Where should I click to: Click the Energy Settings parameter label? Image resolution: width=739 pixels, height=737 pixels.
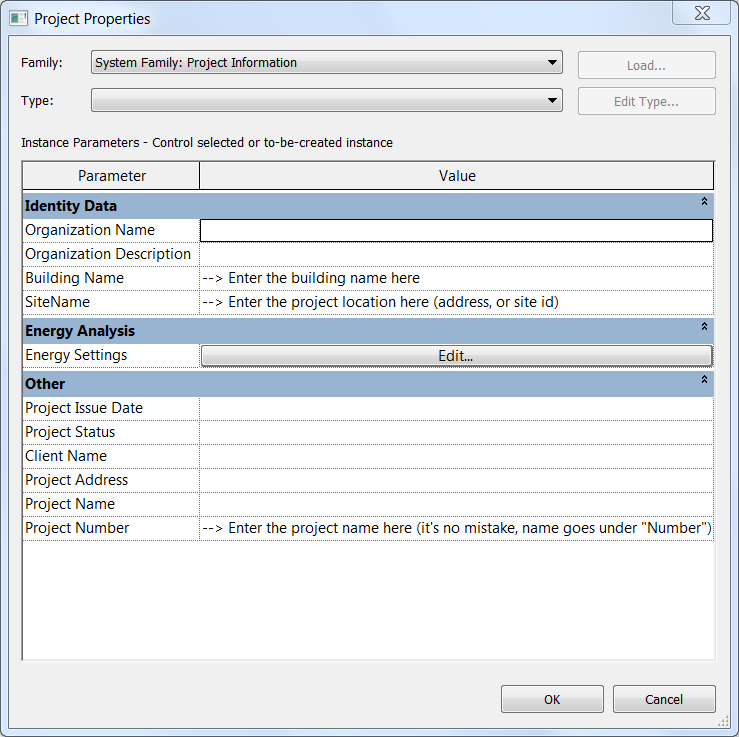point(76,355)
